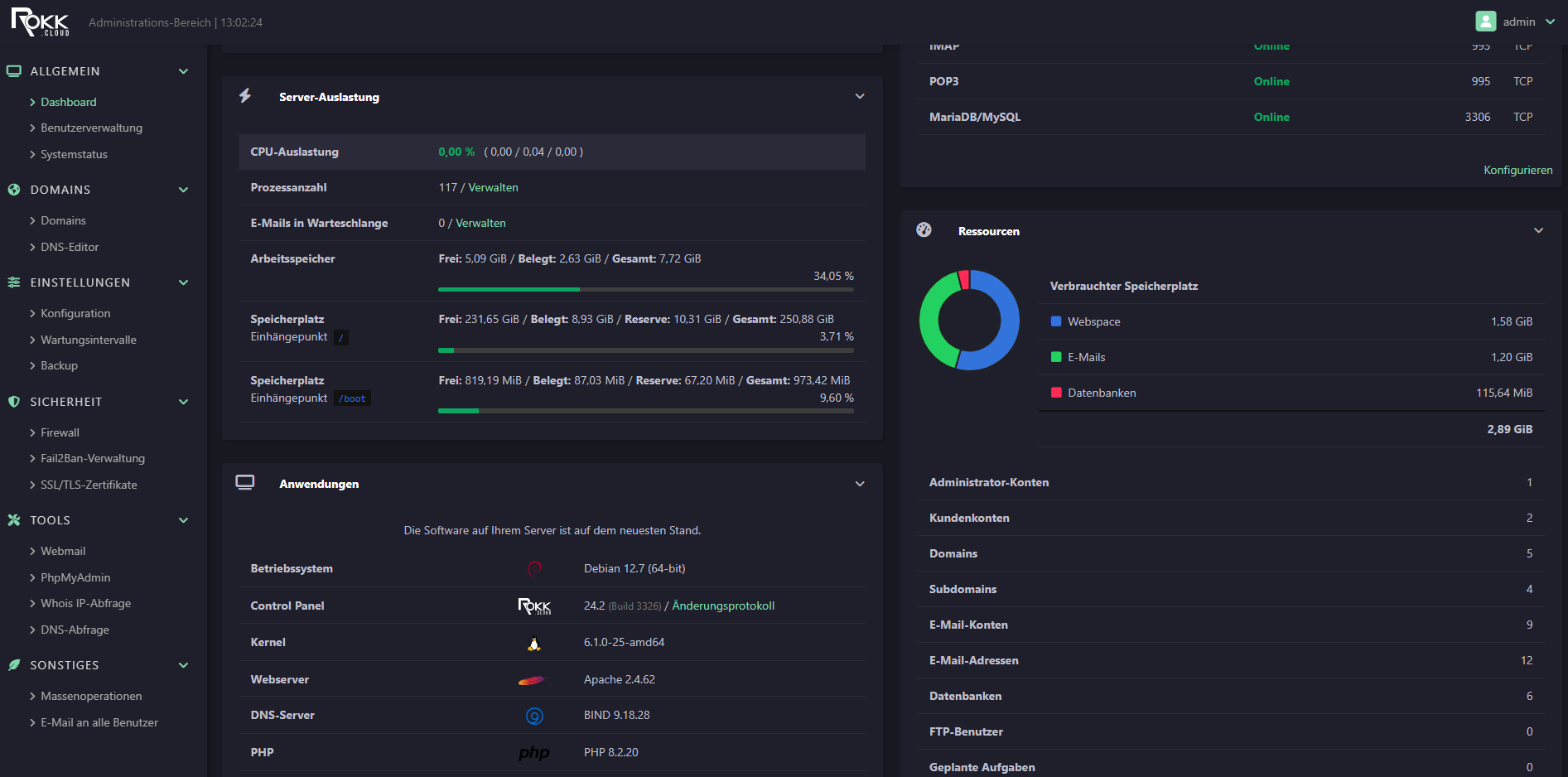Collapse the Einstellungen sidebar section
The width and height of the screenshot is (1568, 777).
183,282
